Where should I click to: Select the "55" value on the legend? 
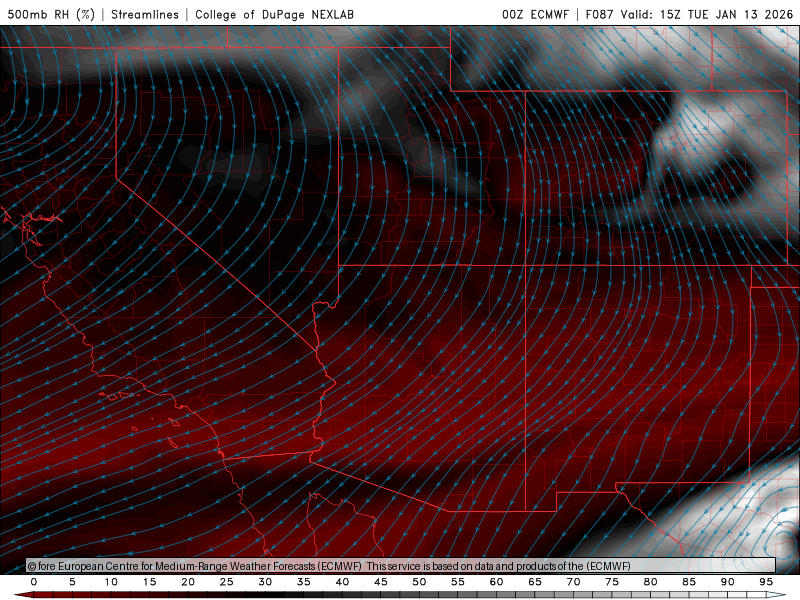458,582
